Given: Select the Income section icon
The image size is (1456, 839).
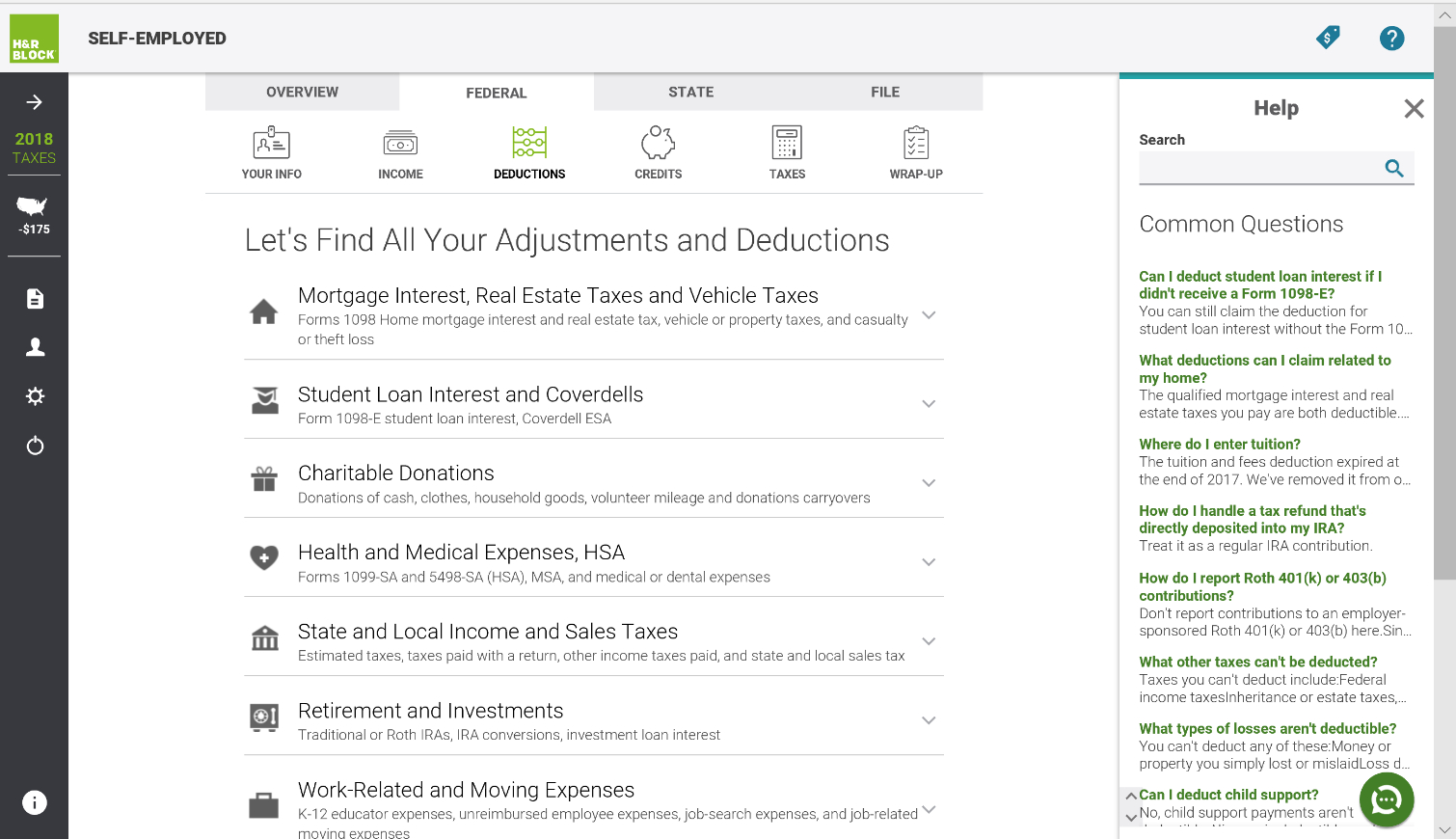Looking at the screenshot, I should 400,142.
